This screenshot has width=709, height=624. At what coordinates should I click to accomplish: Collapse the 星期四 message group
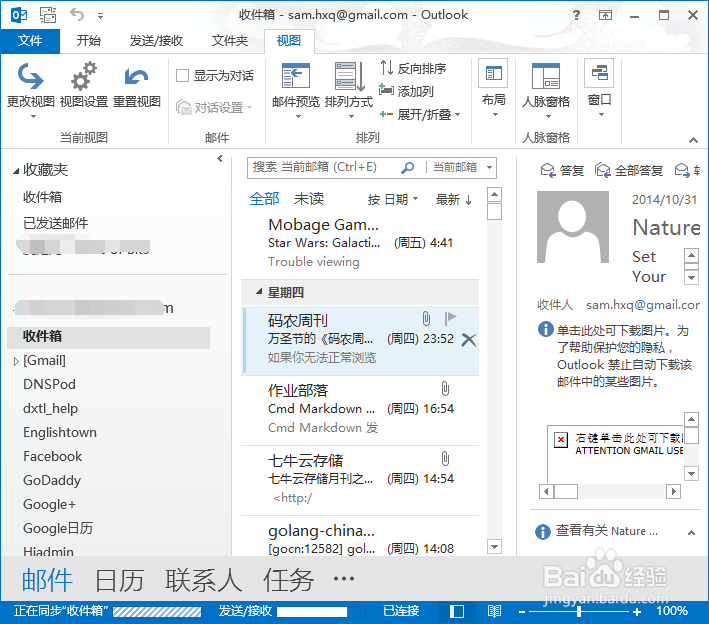pyautogui.click(x=259, y=292)
